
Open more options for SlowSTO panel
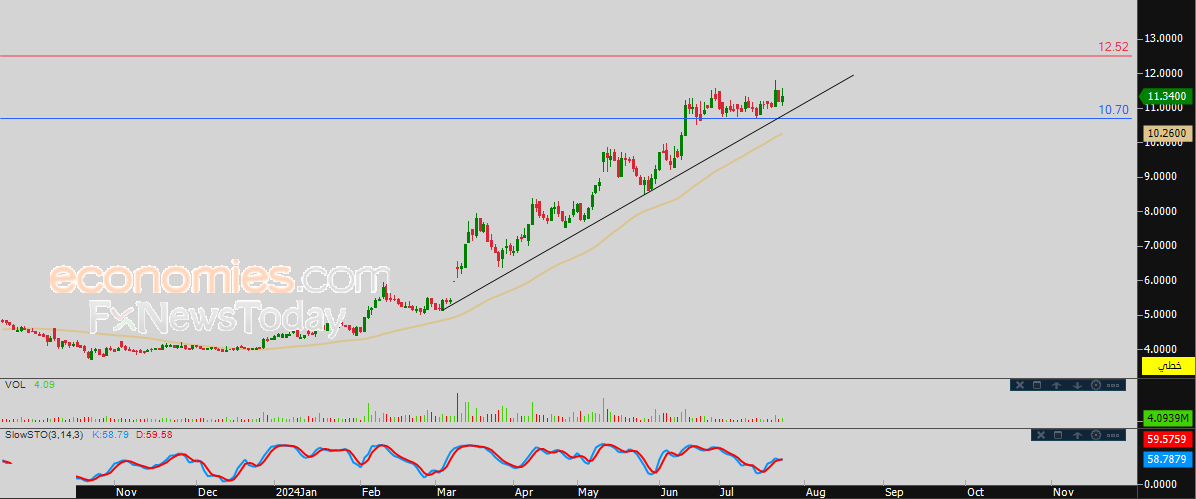pos(1114,435)
